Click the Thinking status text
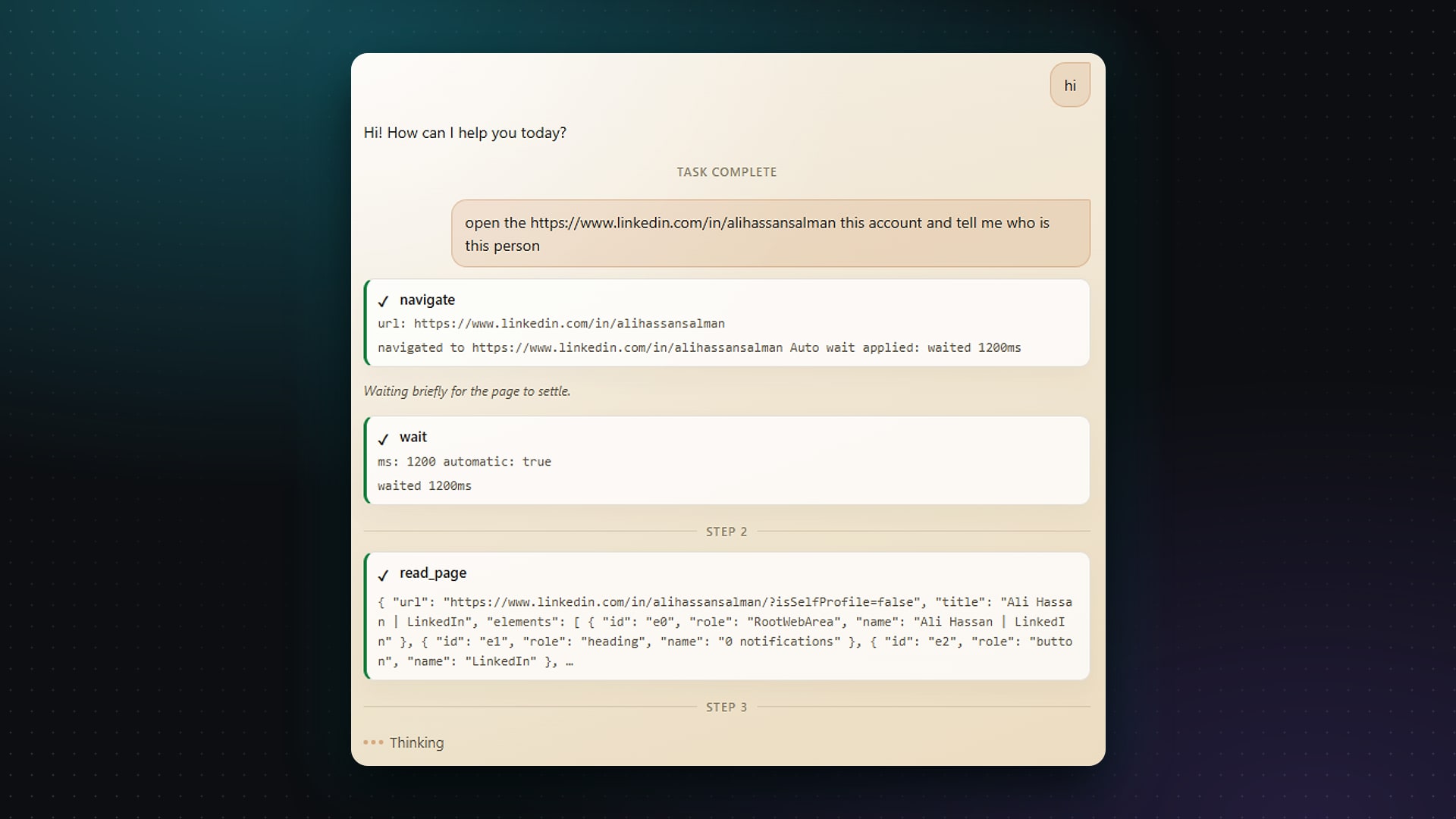1456x819 pixels. (416, 742)
